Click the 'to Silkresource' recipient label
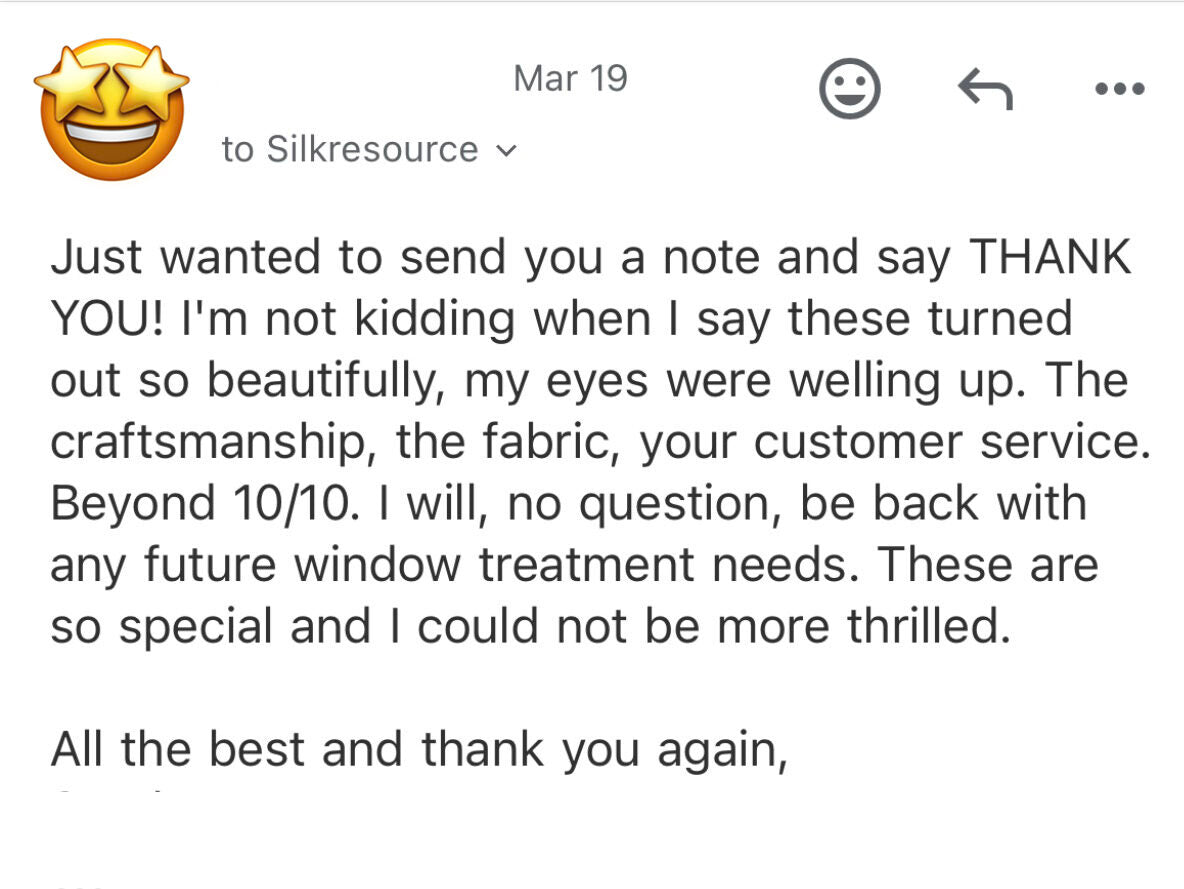1184x889 pixels. 348,149
